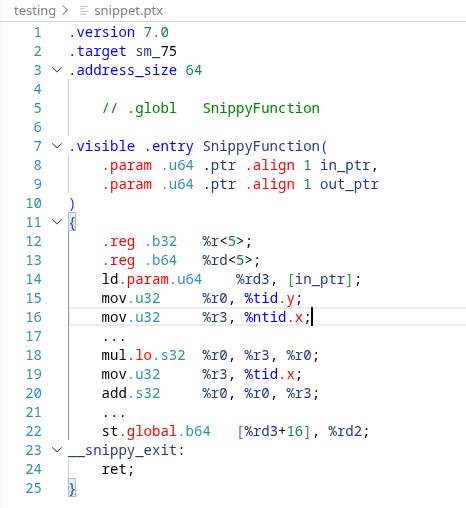The image size is (466, 508).
Task: Place cursor on '.version' directive
Action: point(102,32)
